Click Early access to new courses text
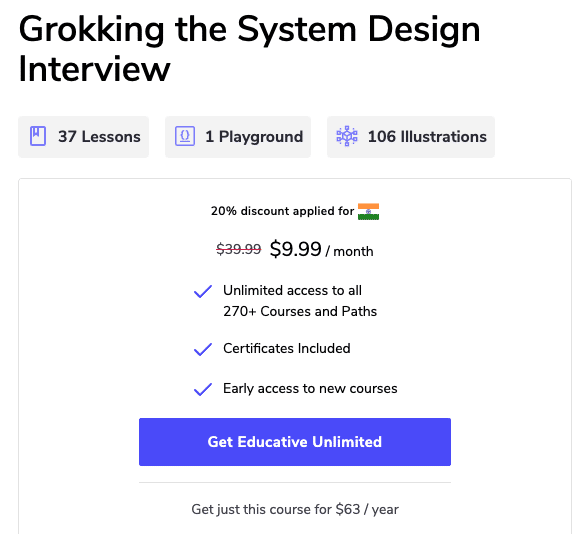The width and height of the screenshot is (574, 534). (x=310, y=388)
